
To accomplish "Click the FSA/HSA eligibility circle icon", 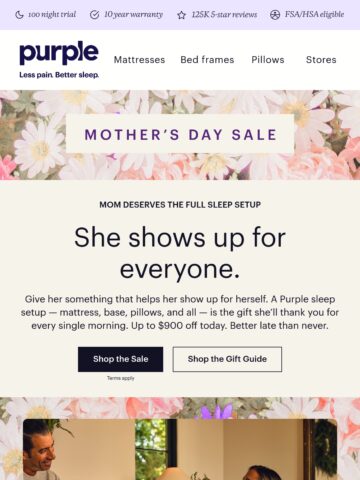I will click(275, 15).
